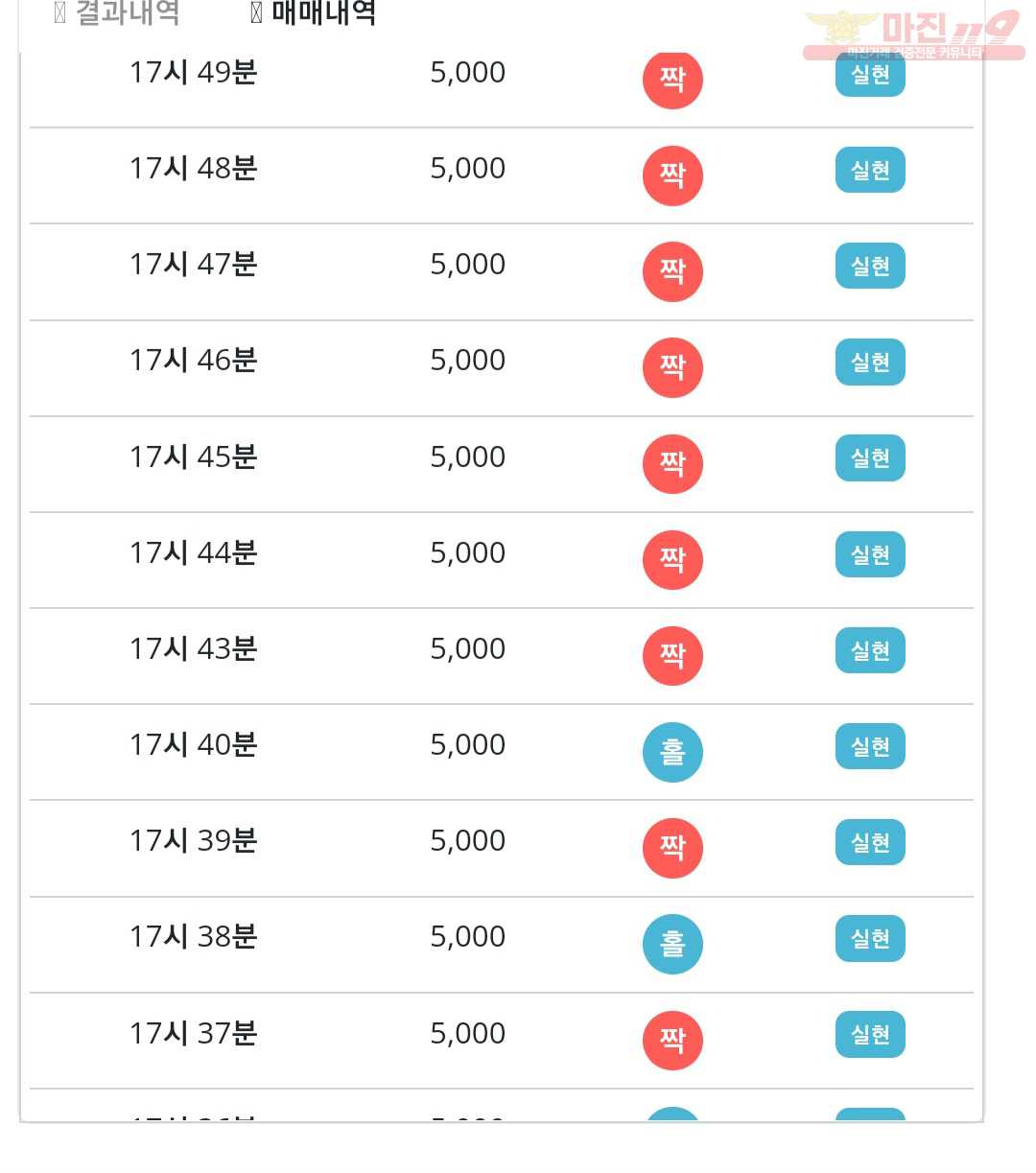Click the 실현 button for 17시 46분
The height and width of the screenshot is (1173, 1036).
tap(870, 363)
